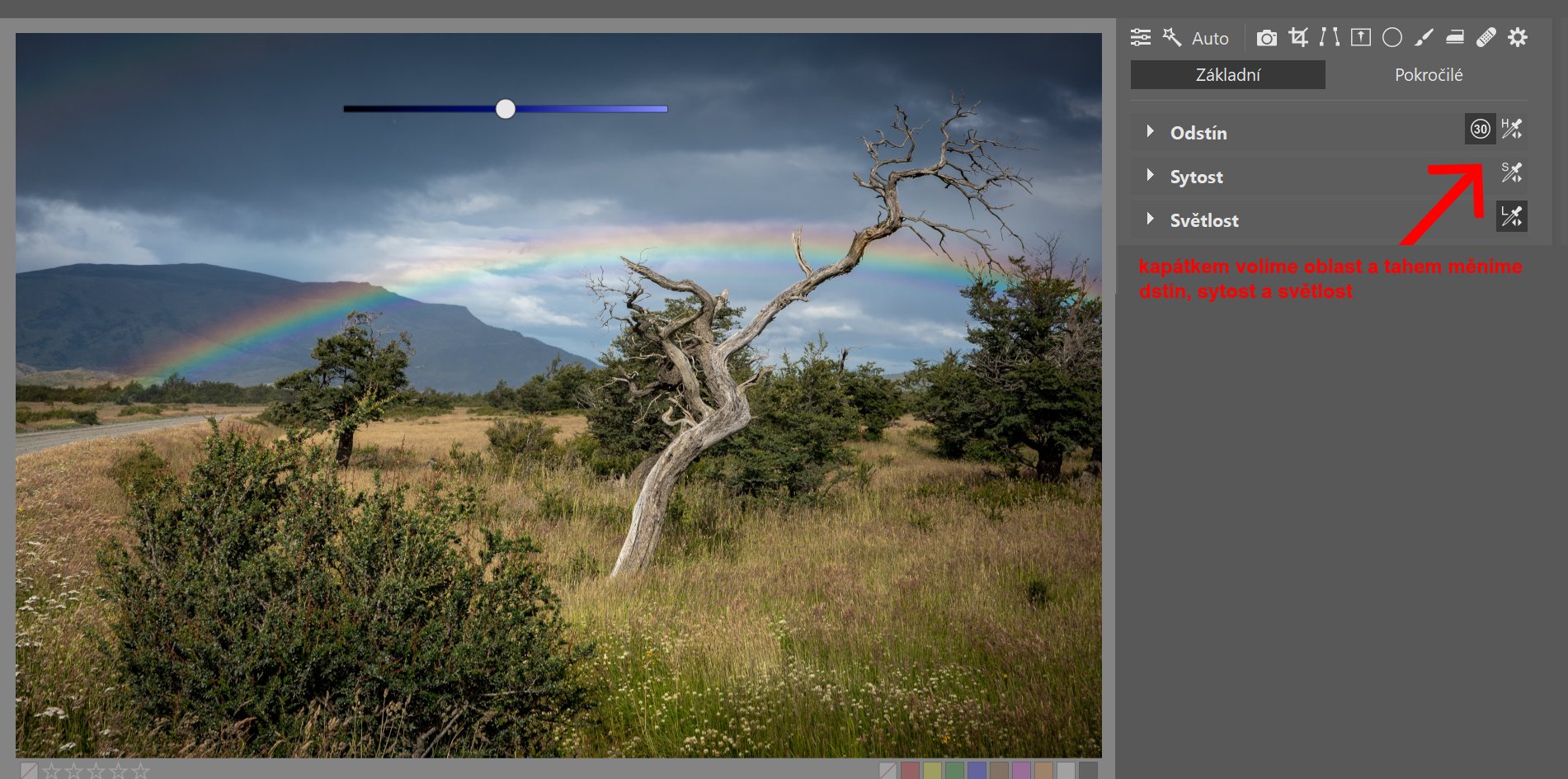Assign the green color label
Screen dimensions: 1568x779
(954, 771)
